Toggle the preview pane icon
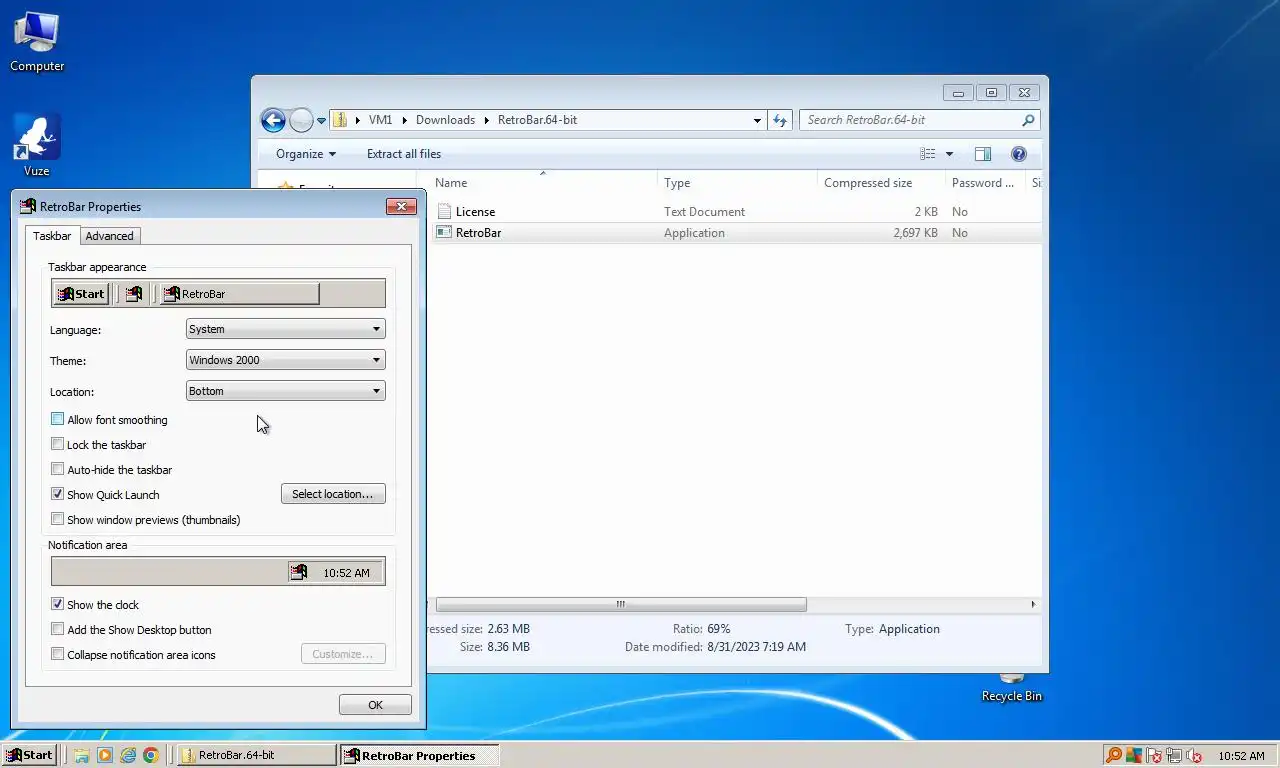The image size is (1280, 768). 983,154
